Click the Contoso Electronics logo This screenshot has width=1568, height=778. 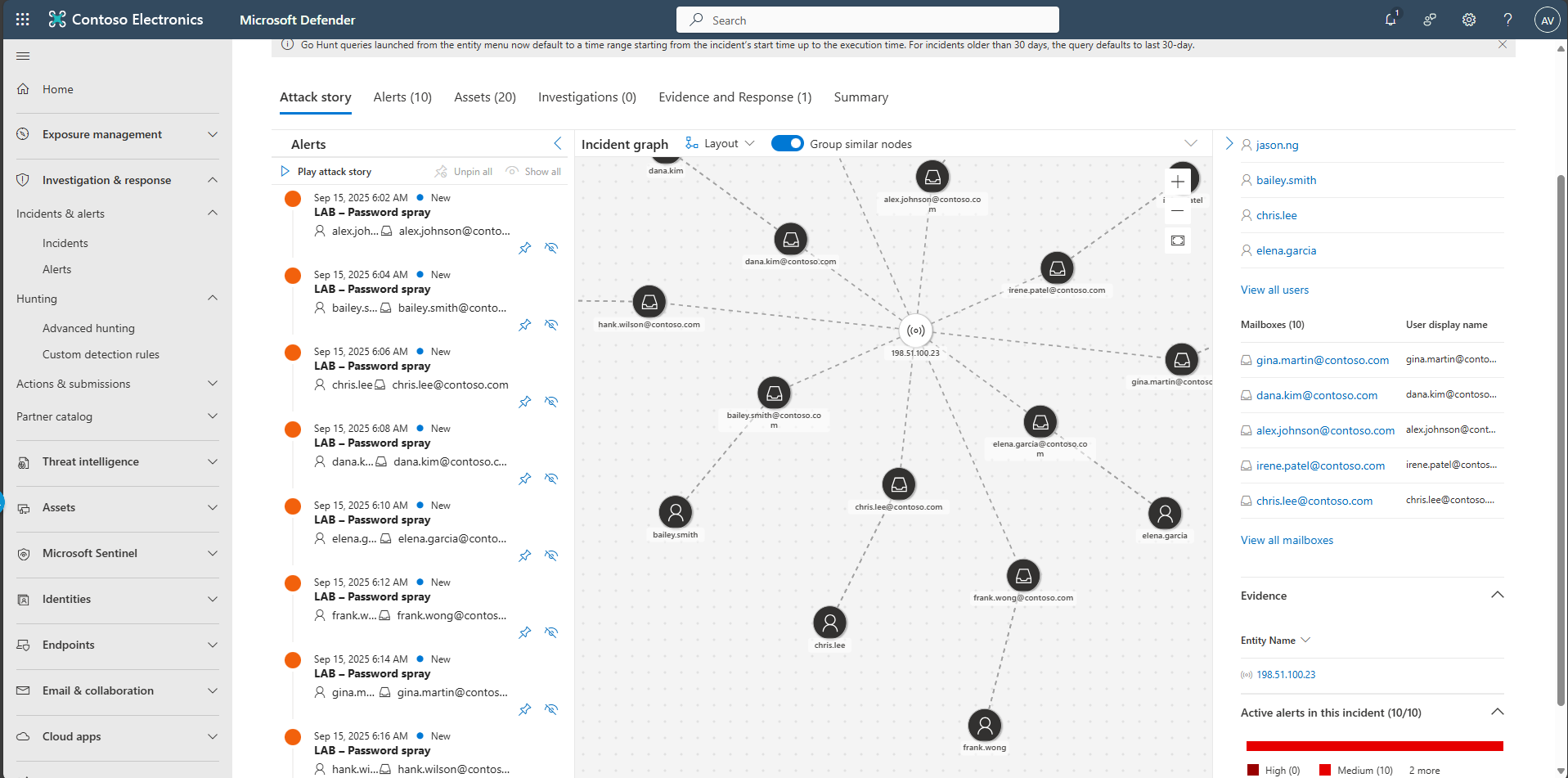point(126,20)
